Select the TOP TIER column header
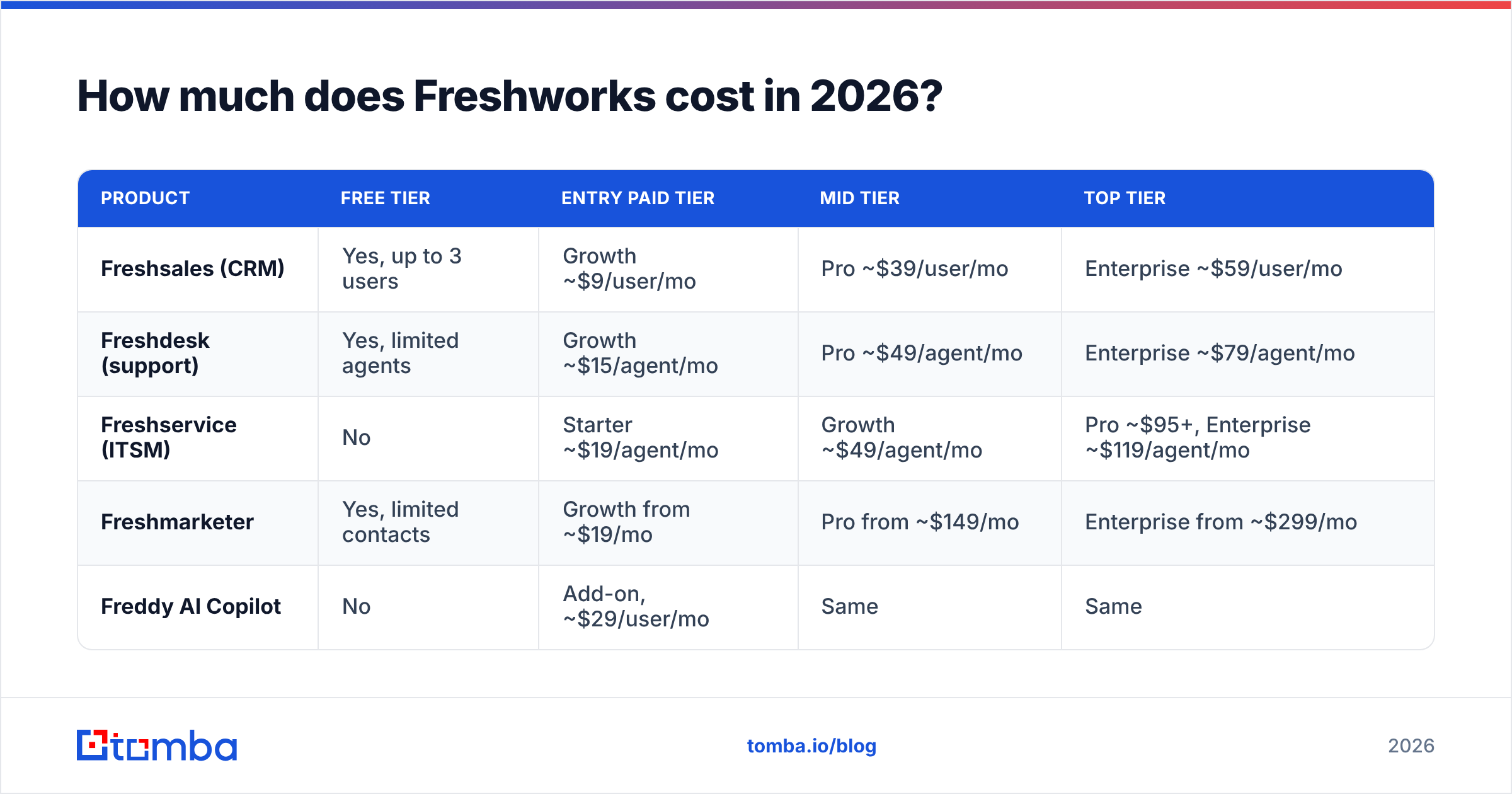This screenshot has width=1512, height=794. click(x=1125, y=198)
